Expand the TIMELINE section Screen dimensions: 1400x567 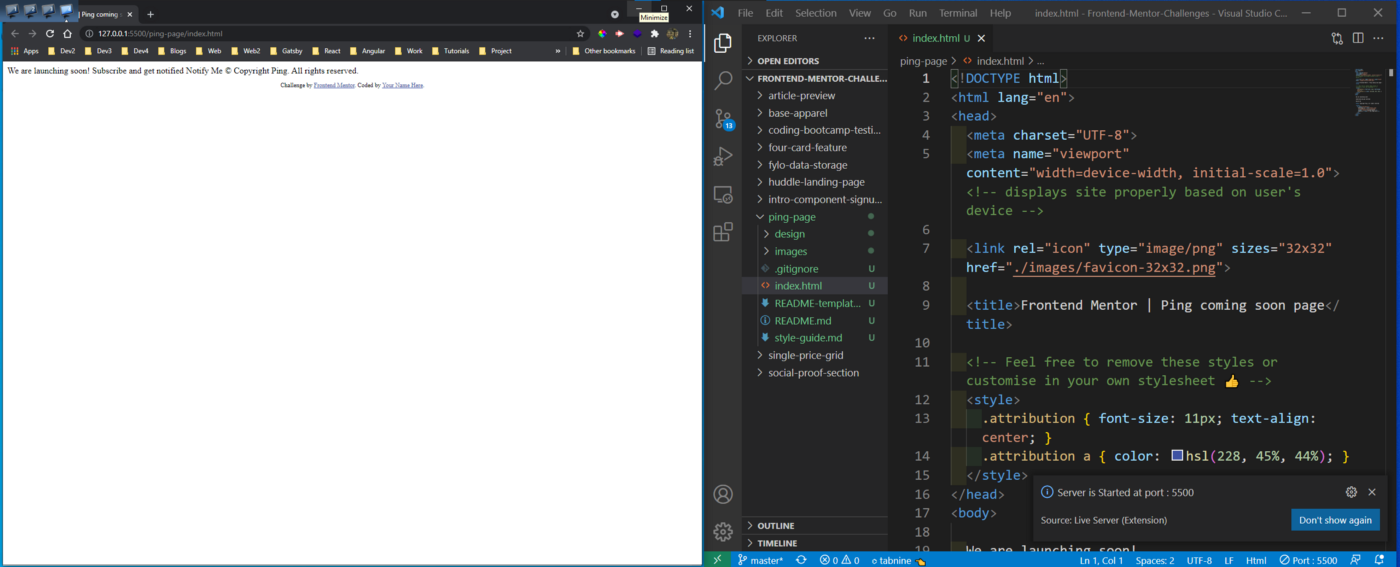(814, 543)
